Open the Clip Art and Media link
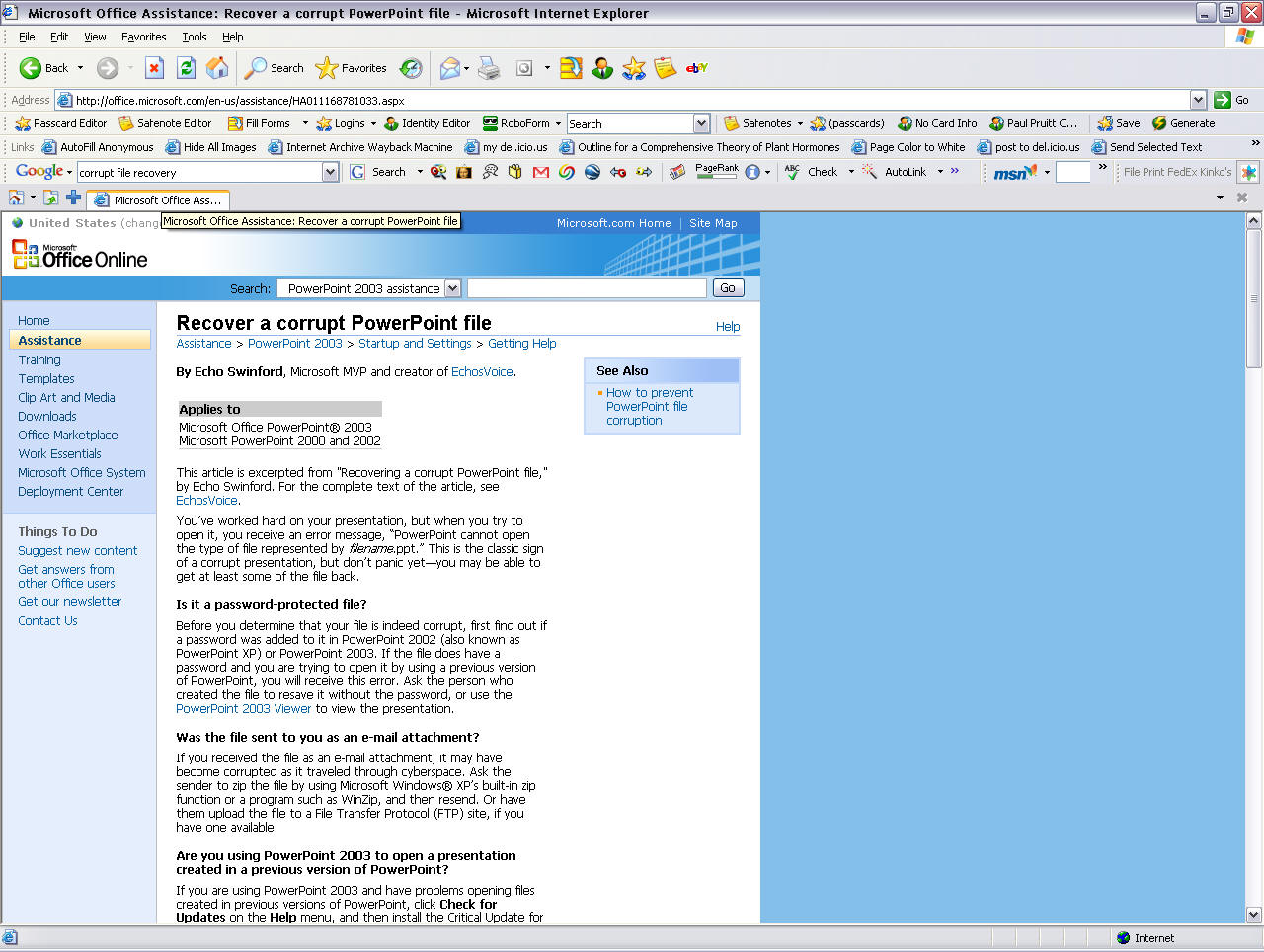 (x=66, y=398)
